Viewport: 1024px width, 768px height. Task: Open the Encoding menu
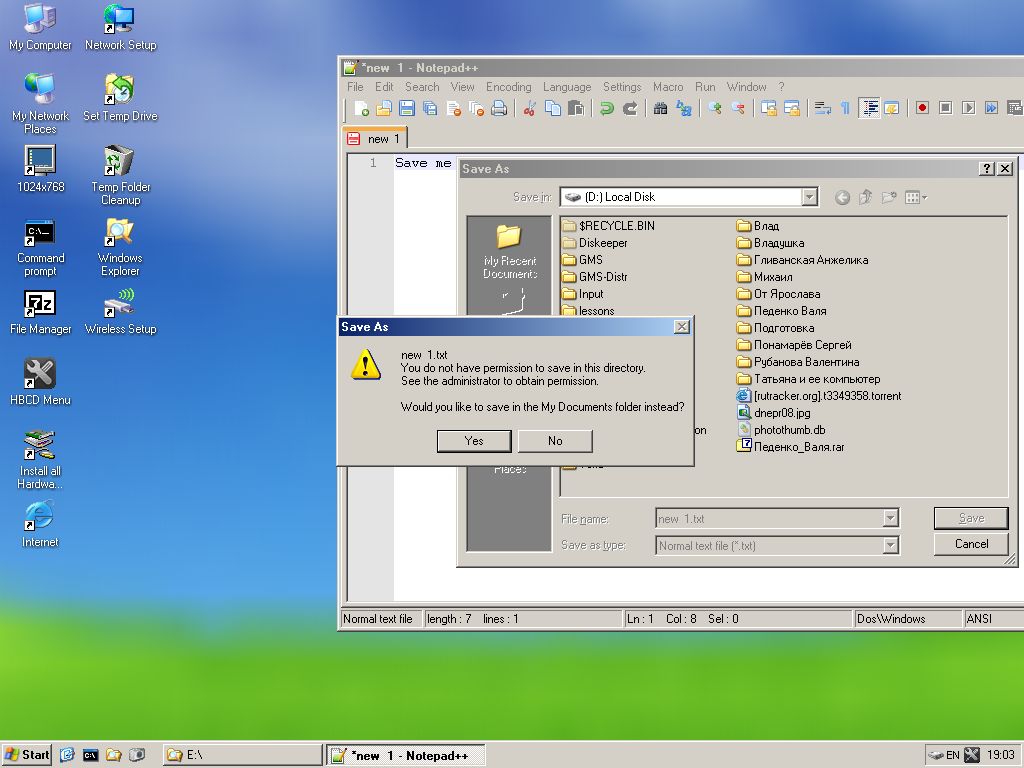click(x=508, y=87)
